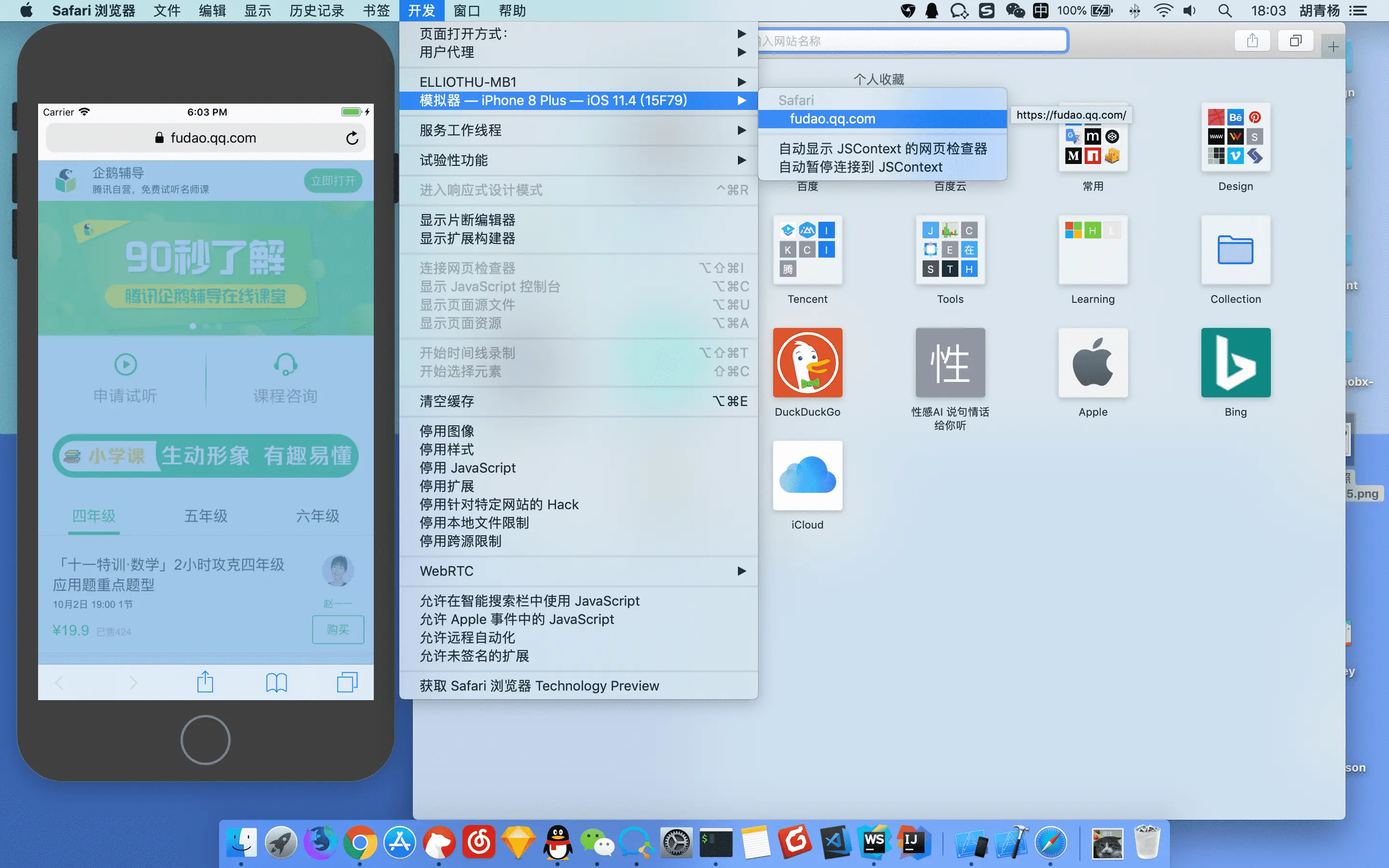Switch to the 五年级 tab in simulator

[x=205, y=515]
